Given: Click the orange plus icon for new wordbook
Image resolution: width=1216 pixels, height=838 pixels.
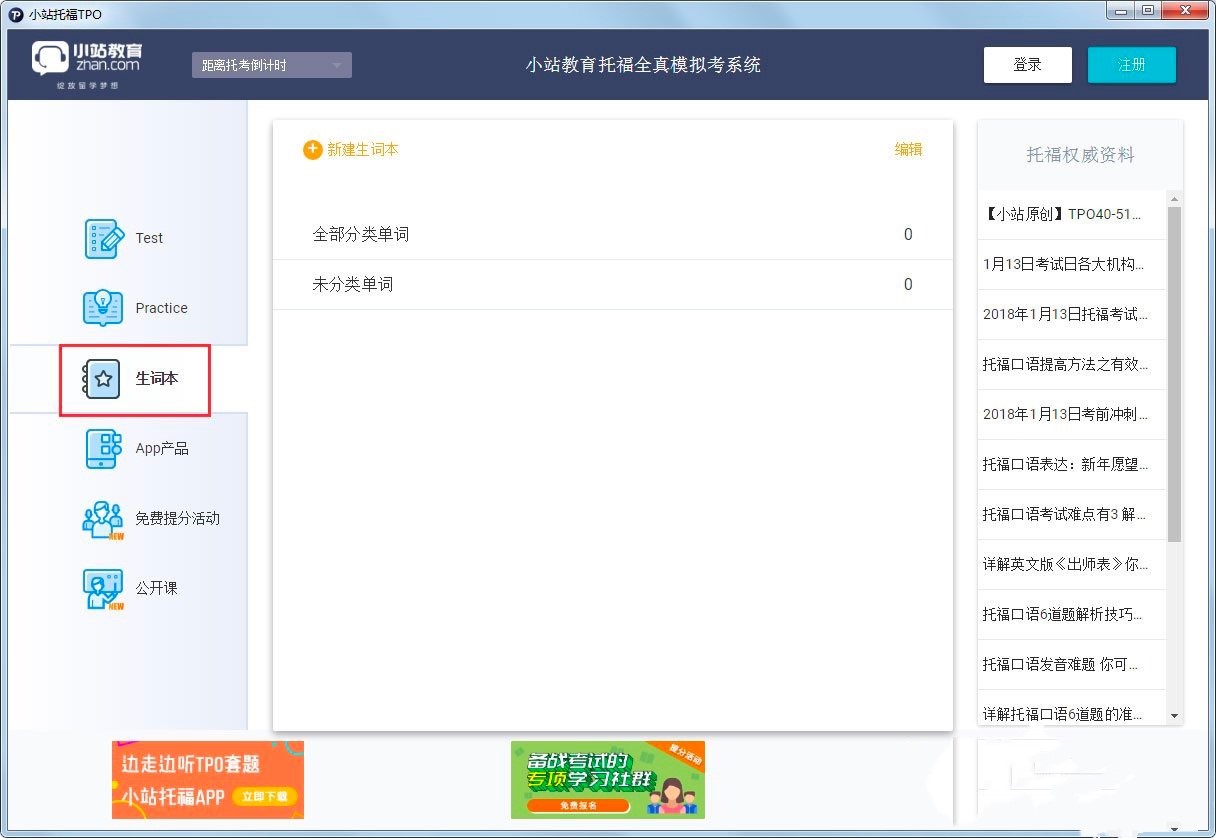Looking at the screenshot, I should (x=313, y=149).
